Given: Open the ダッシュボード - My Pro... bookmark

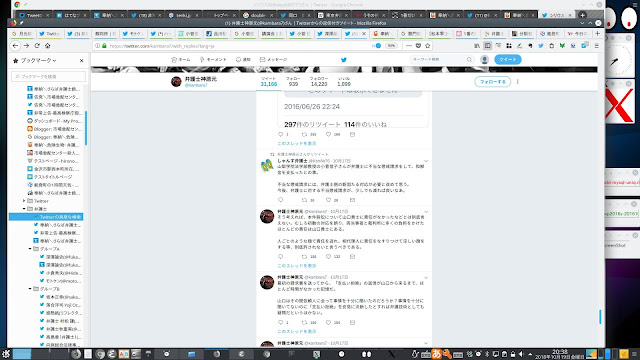Looking at the screenshot, I should [x=54, y=121].
